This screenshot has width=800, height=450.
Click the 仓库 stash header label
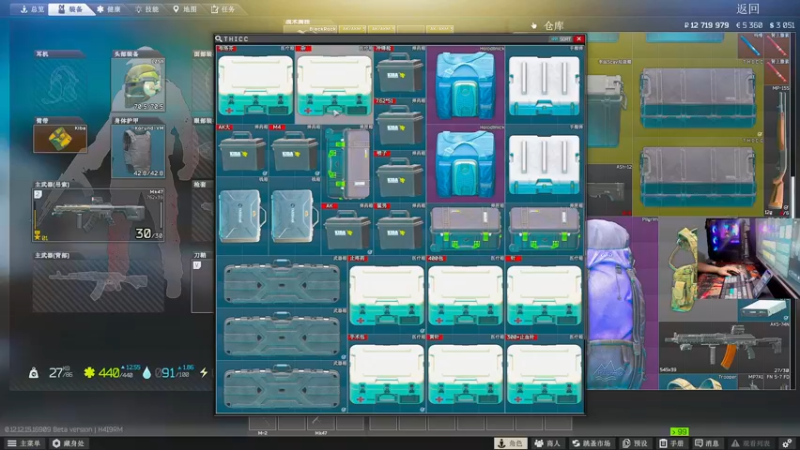554,26
